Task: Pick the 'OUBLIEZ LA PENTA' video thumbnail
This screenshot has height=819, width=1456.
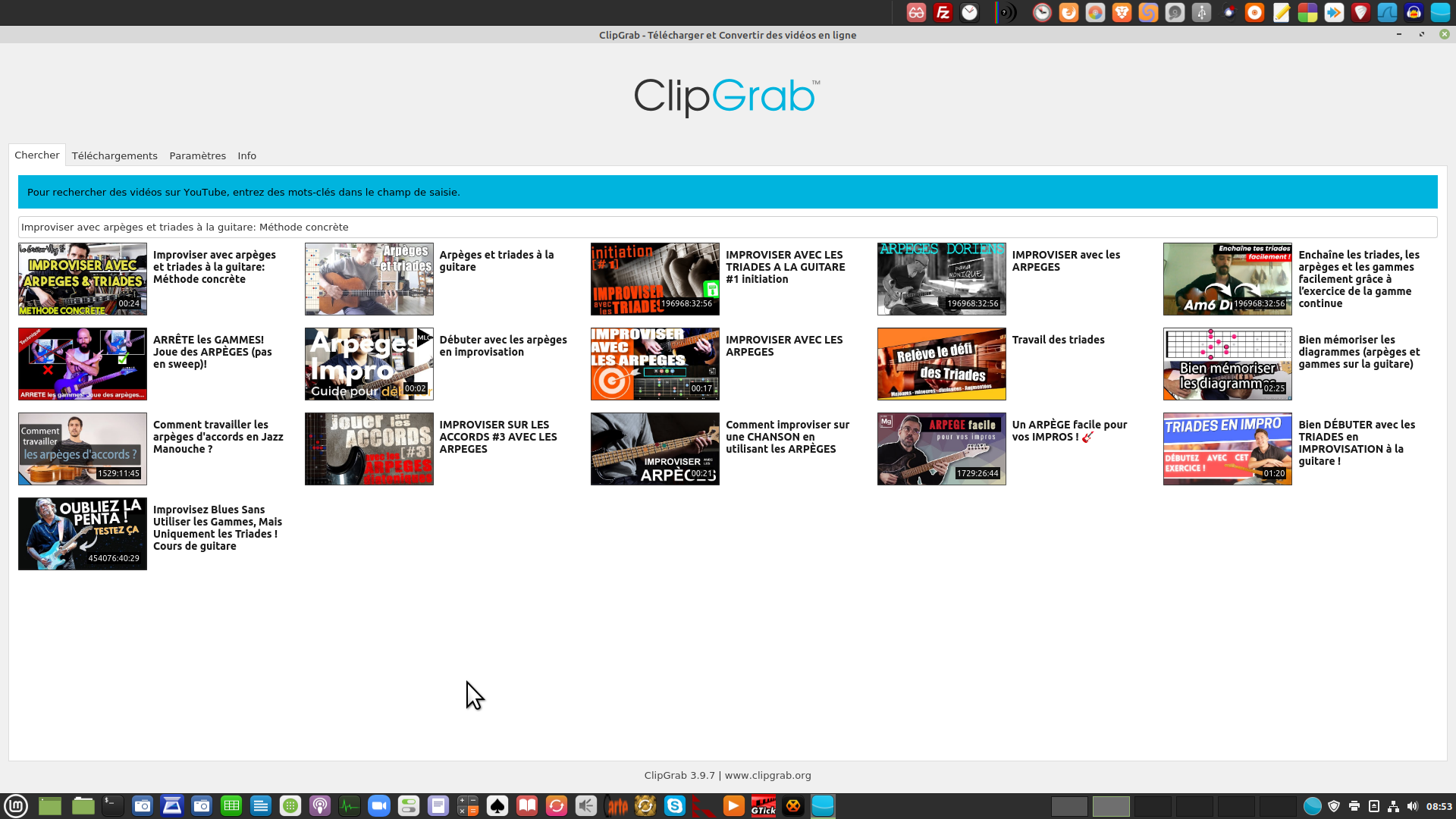Action: 83,534
